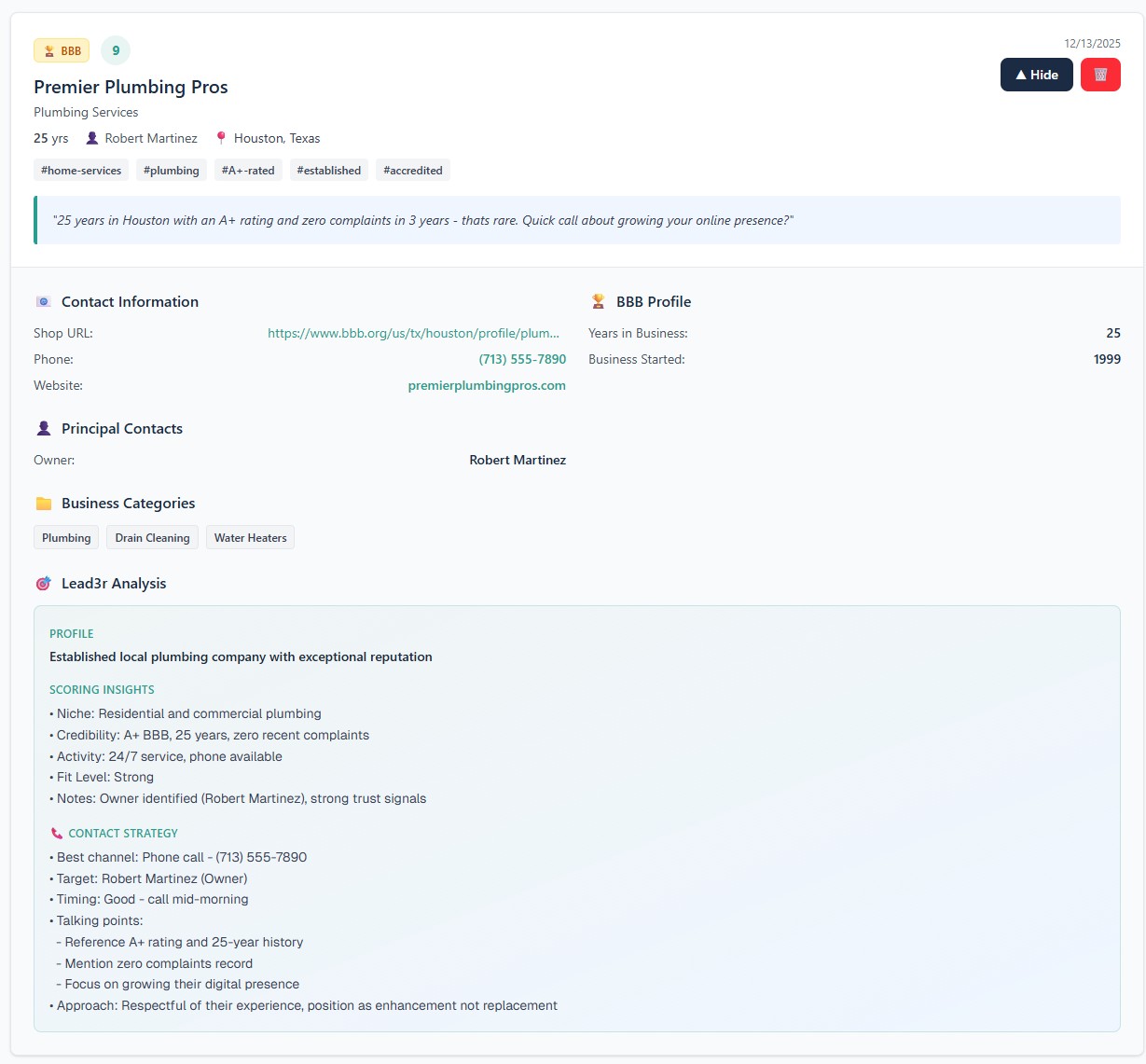Click the owner person icon beside Robert Martinez
Screen dimensions: 1146x1064
click(92, 138)
